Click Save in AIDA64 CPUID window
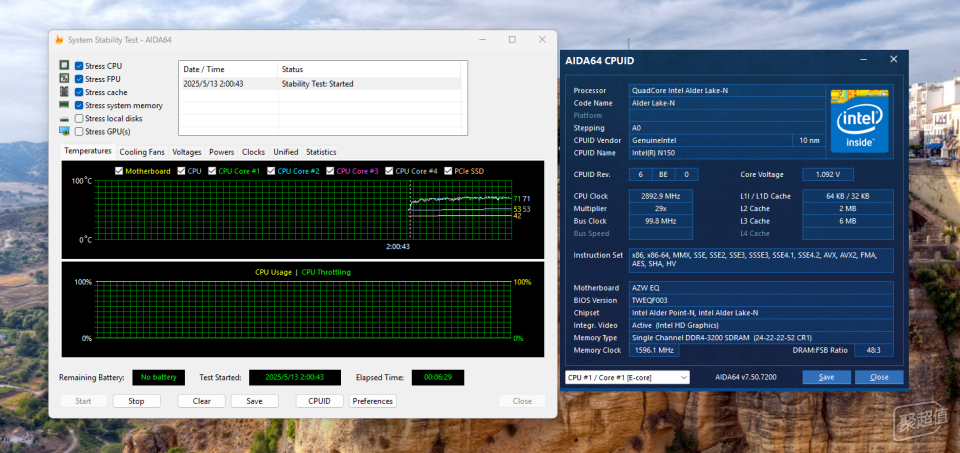This screenshot has width=960, height=453. click(x=827, y=377)
